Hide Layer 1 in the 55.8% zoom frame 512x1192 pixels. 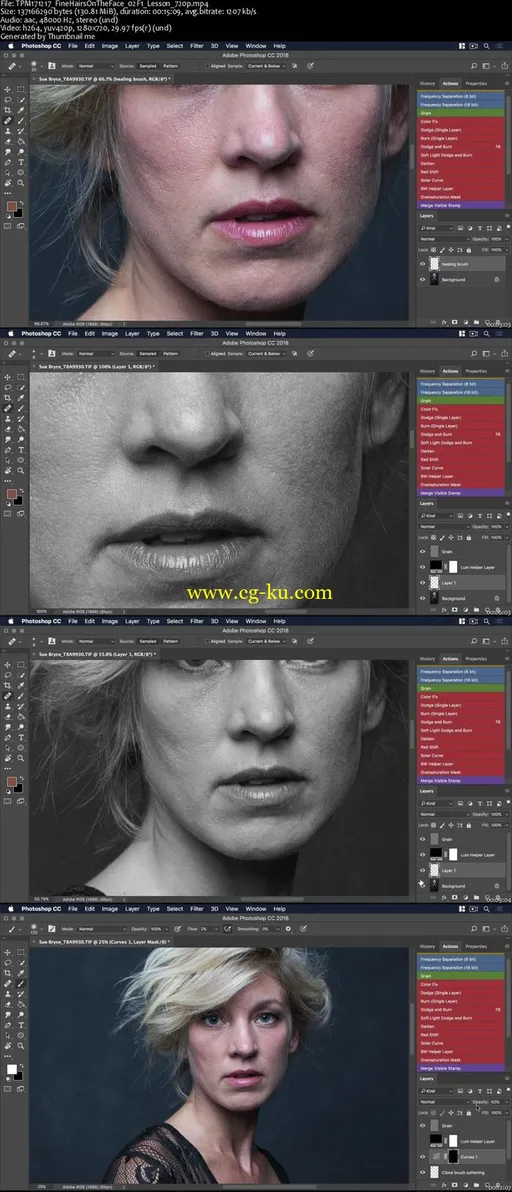click(x=422, y=870)
